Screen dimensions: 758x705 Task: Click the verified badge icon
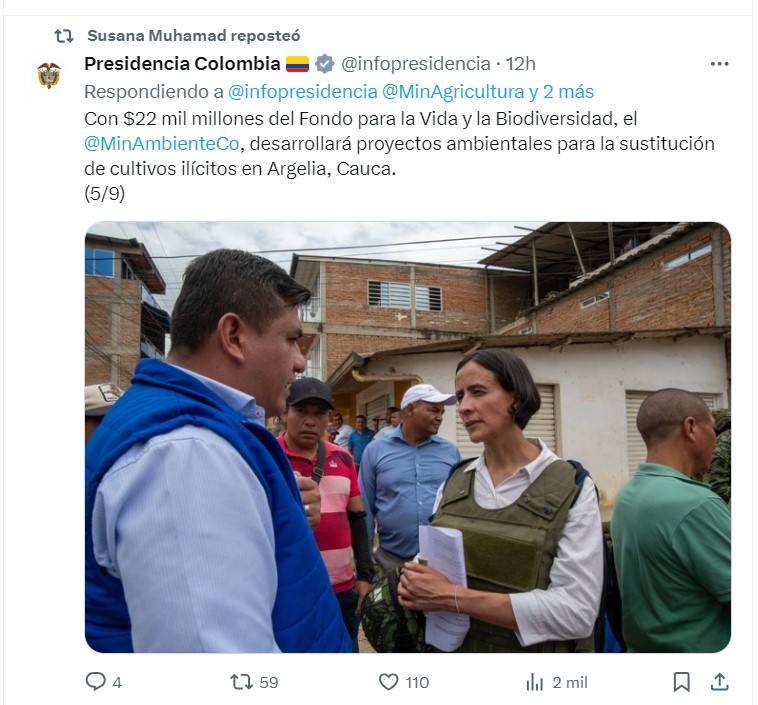(x=324, y=64)
